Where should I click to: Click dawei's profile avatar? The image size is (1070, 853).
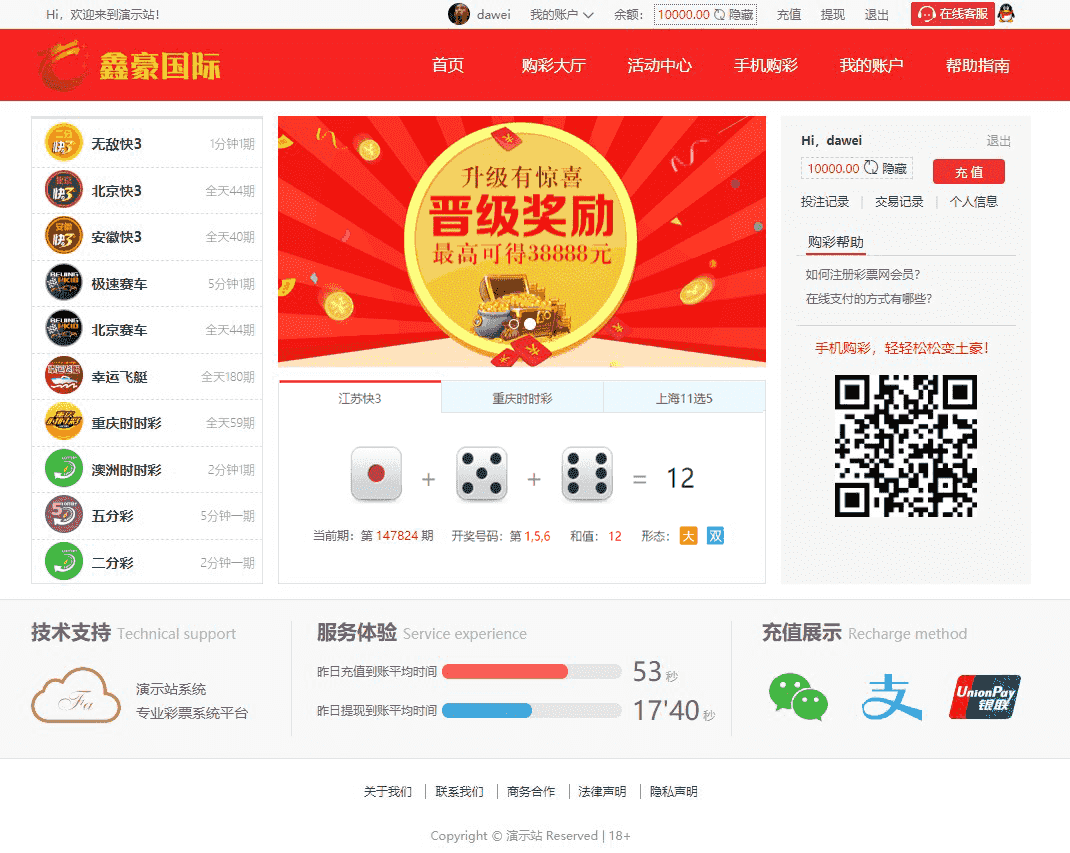coord(459,15)
